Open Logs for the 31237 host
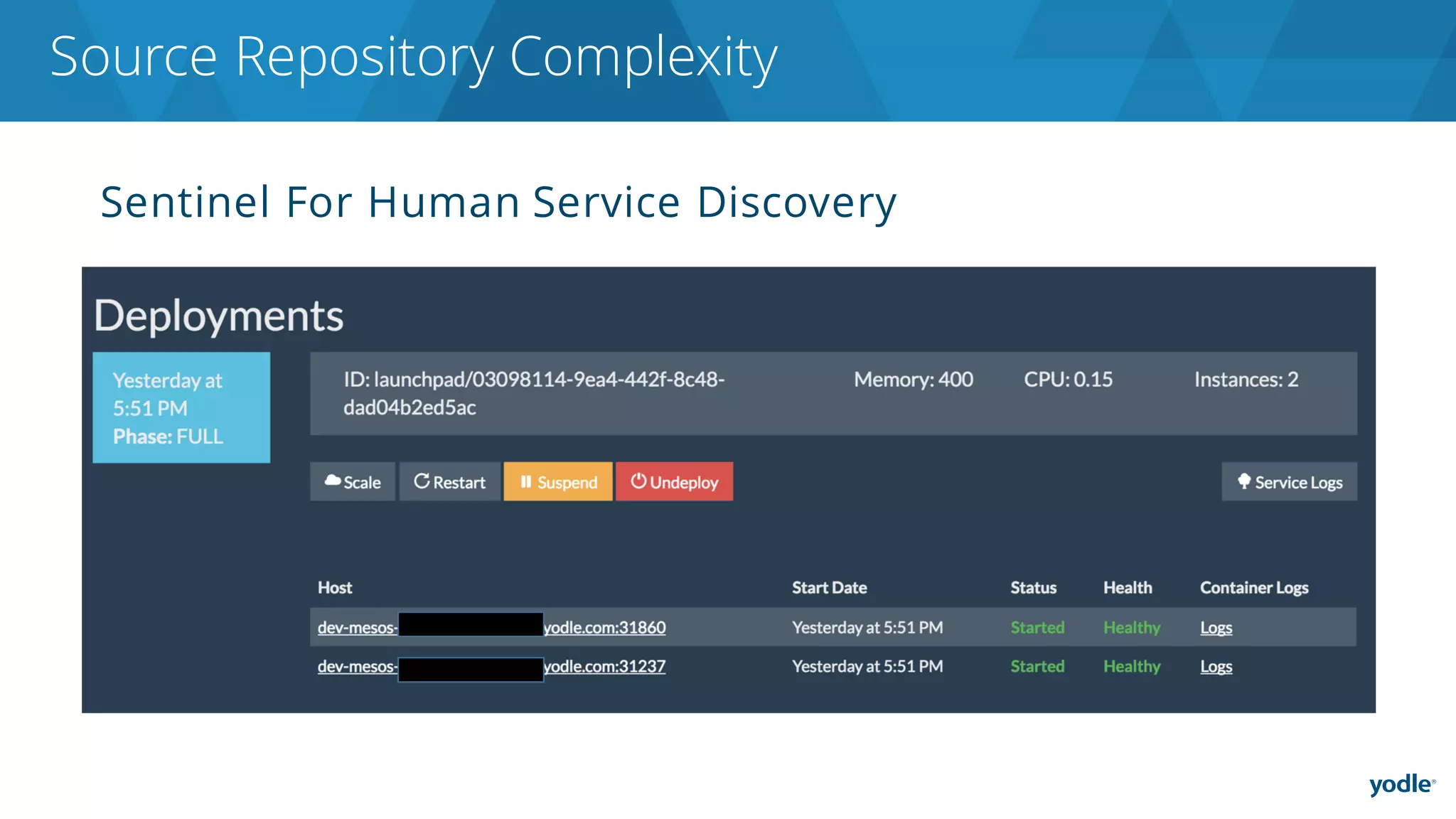This screenshot has width=1456, height=819. [x=1216, y=667]
